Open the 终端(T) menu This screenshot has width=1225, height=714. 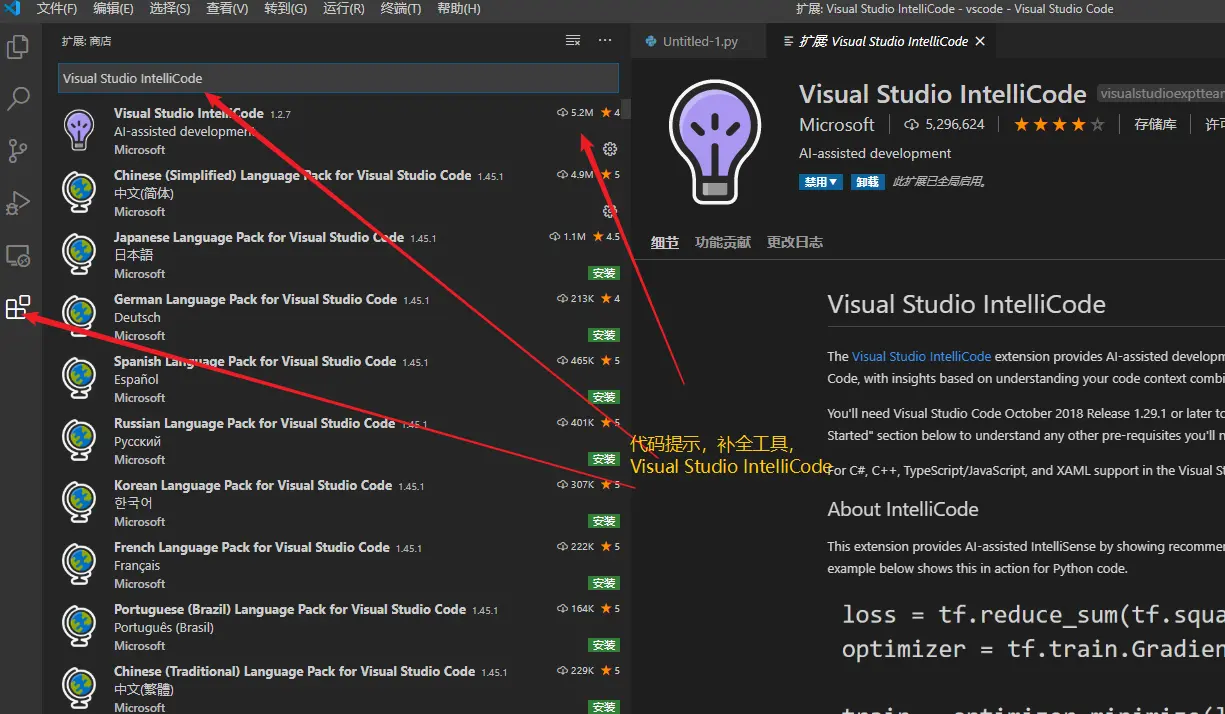(x=401, y=9)
